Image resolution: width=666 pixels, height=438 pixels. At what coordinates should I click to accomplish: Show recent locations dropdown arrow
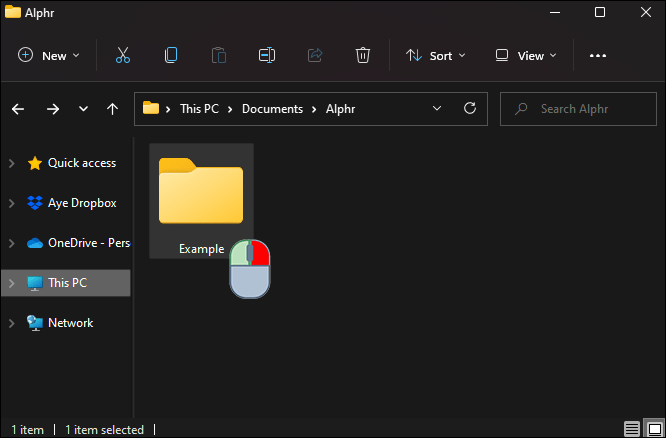[x=83, y=109]
